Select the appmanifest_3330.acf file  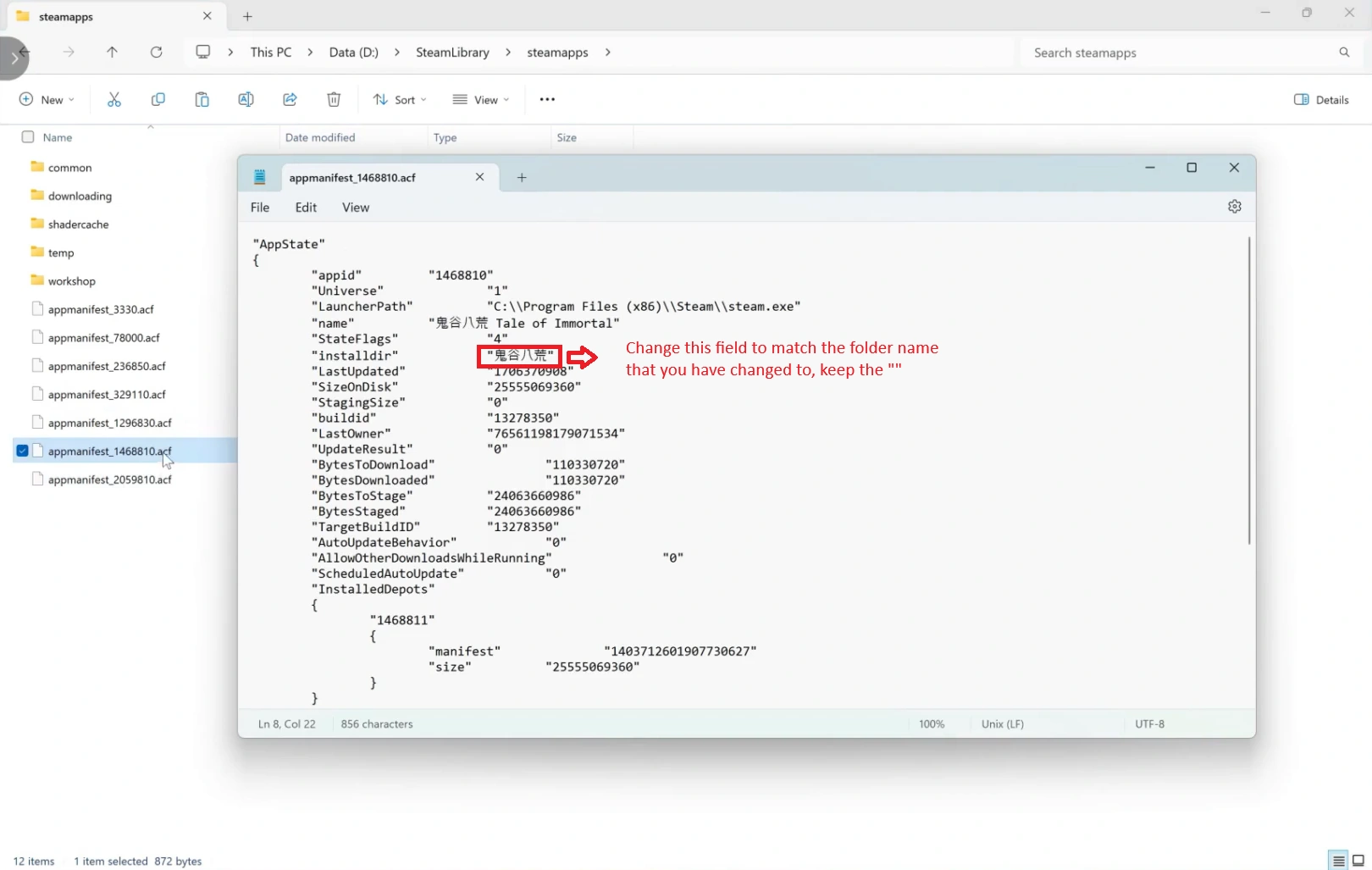[x=101, y=309]
